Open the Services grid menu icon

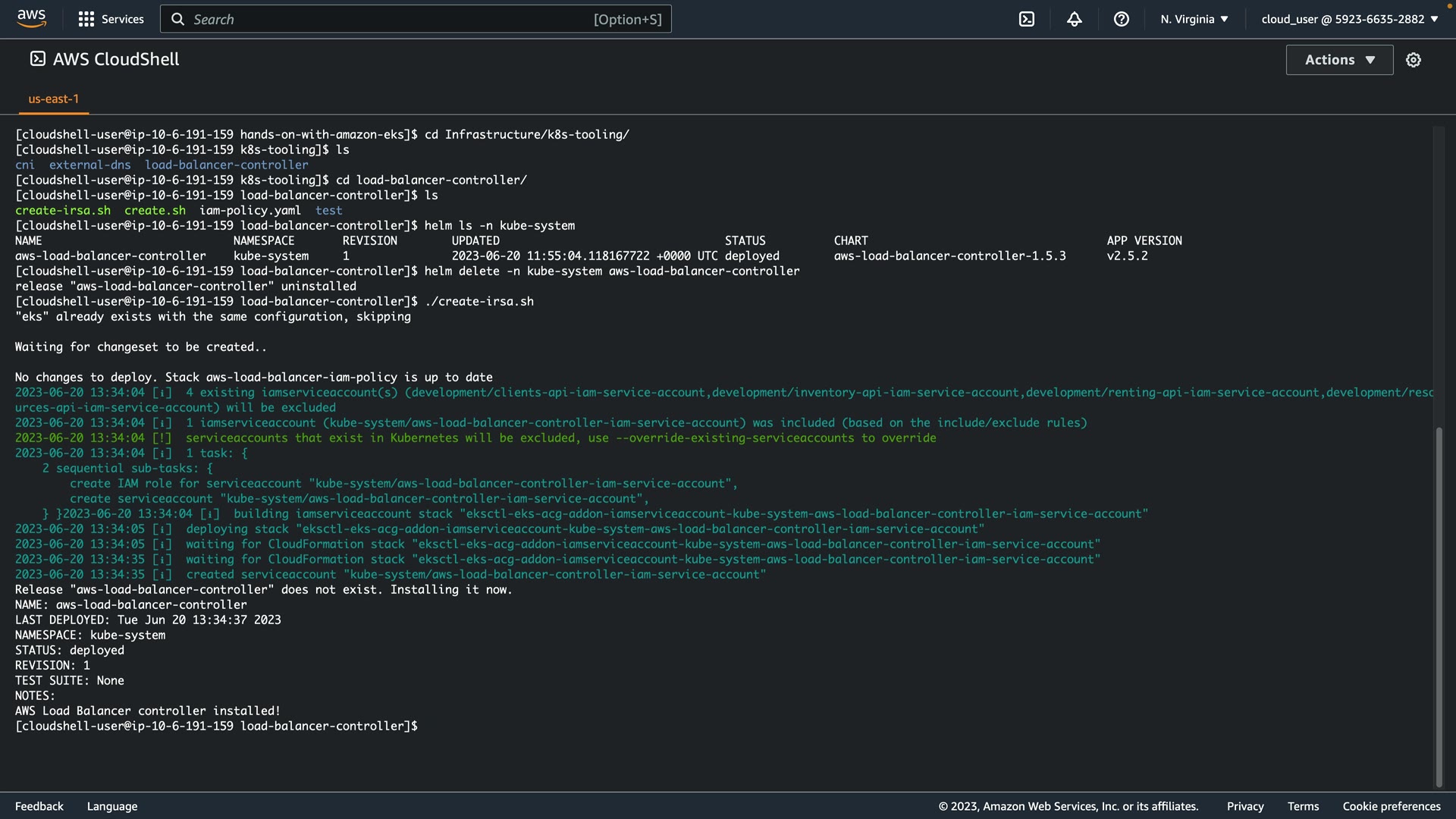(86, 19)
